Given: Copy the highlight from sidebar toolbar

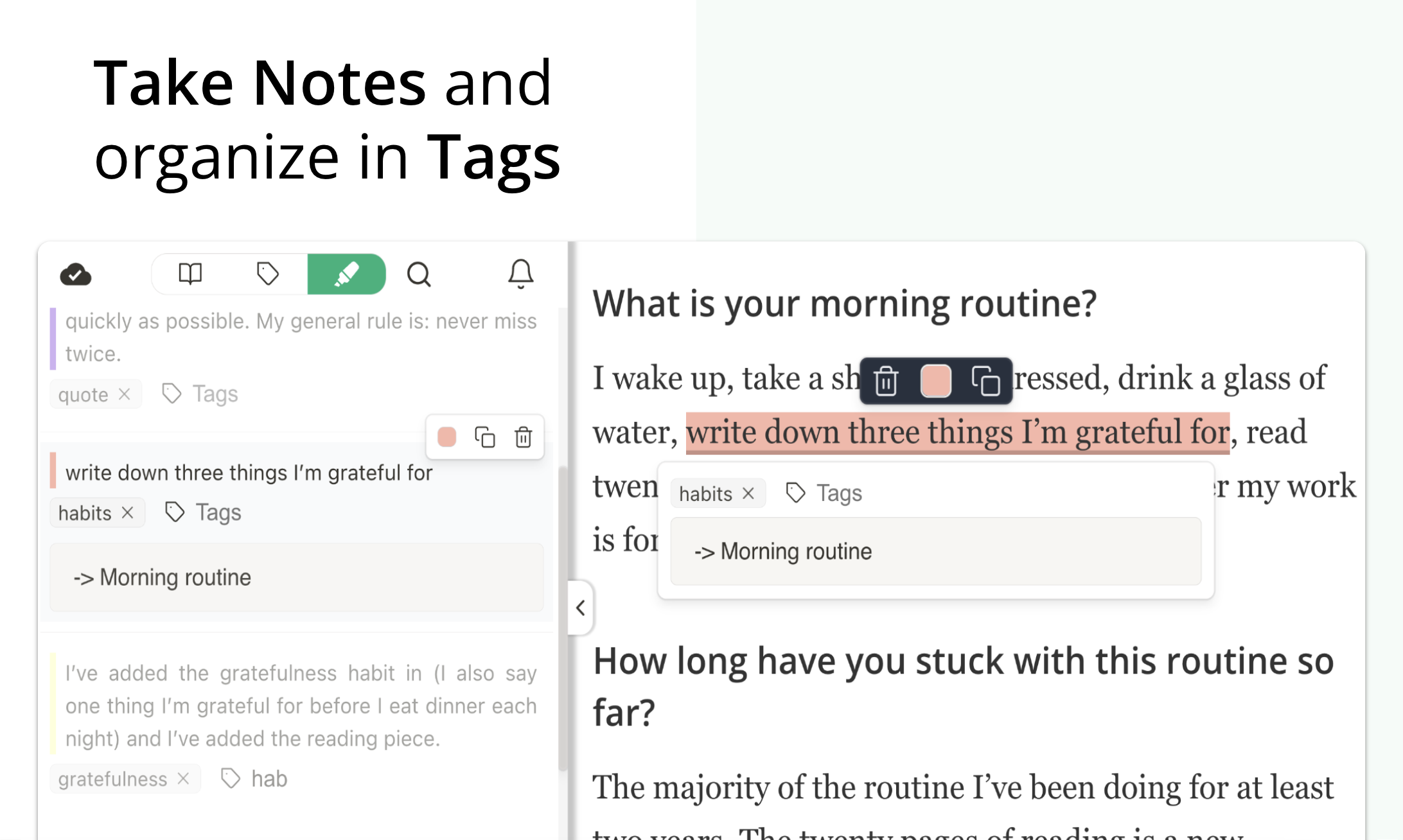Looking at the screenshot, I should click(485, 437).
